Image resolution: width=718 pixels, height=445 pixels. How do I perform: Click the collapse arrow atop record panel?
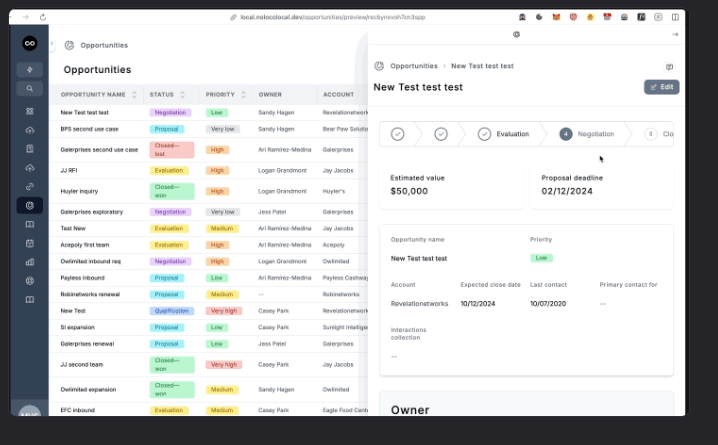(675, 34)
